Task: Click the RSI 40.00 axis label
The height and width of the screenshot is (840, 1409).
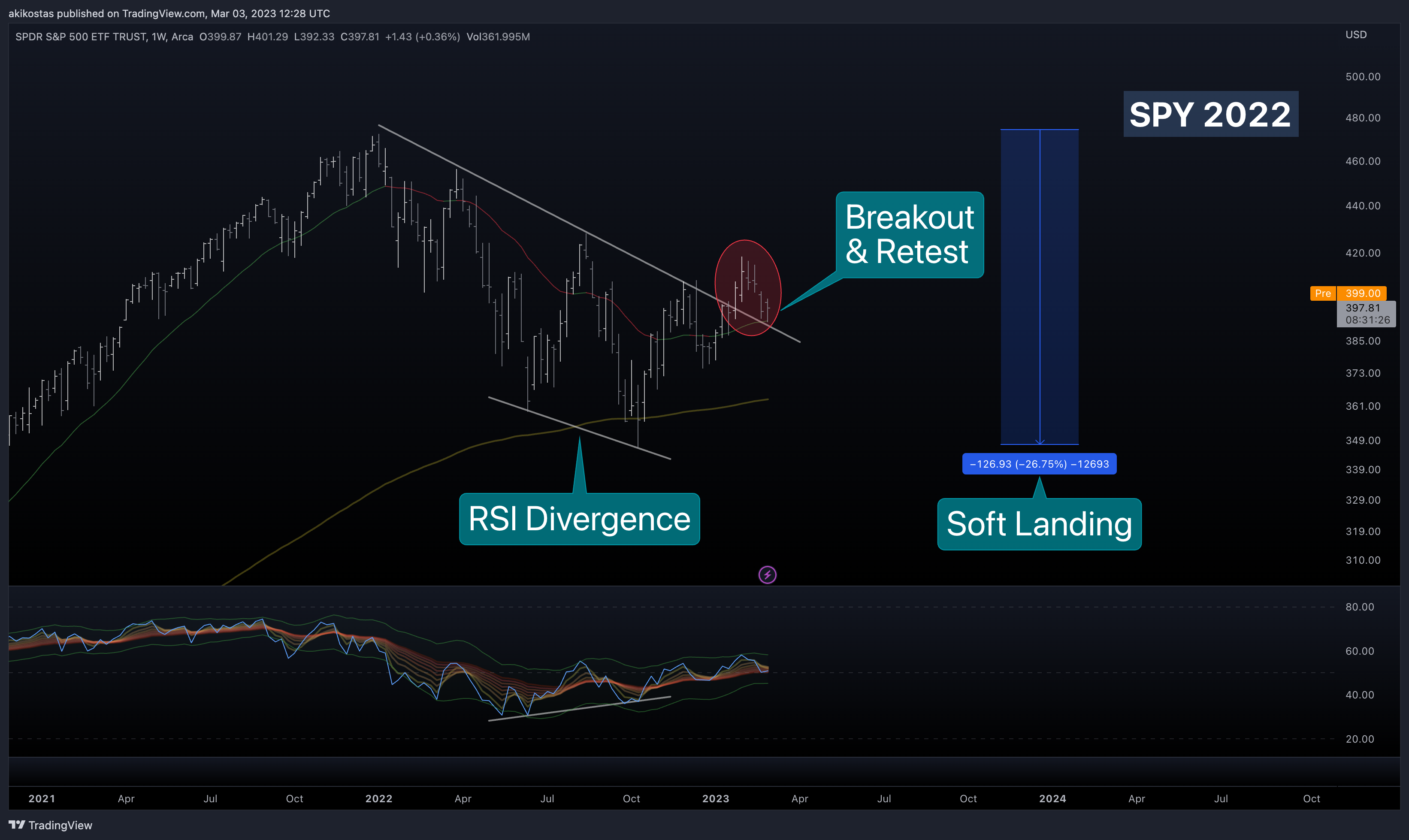Action: coord(1359,695)
